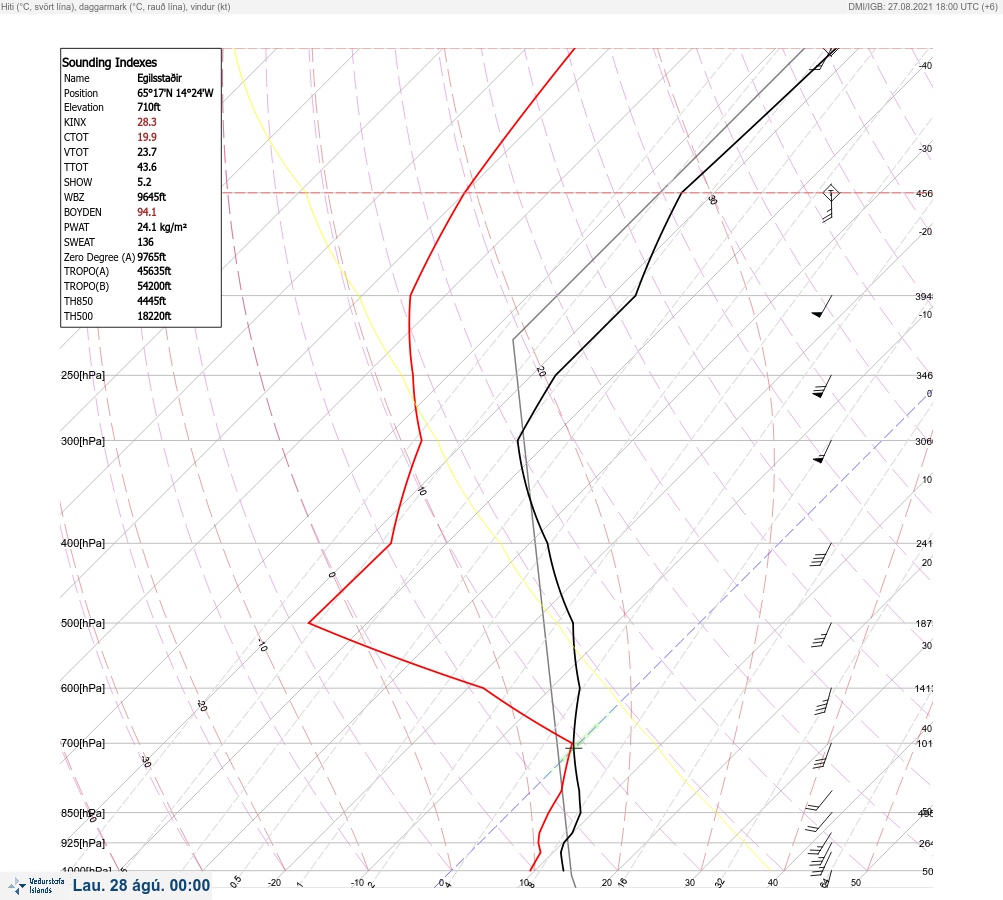Click the KINX value 28.3
Viewport: 1003px width, 900px height.
[146, 122]
